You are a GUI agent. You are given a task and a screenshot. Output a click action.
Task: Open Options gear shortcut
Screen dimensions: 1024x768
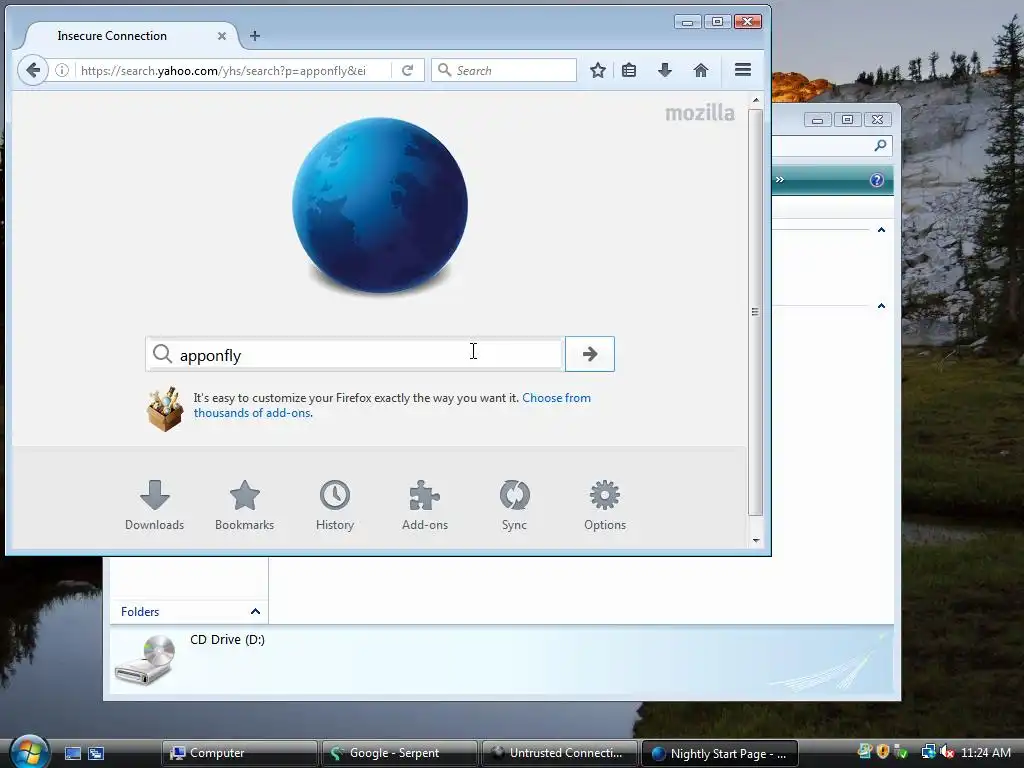pyautogui.click(x=605, y=505)
